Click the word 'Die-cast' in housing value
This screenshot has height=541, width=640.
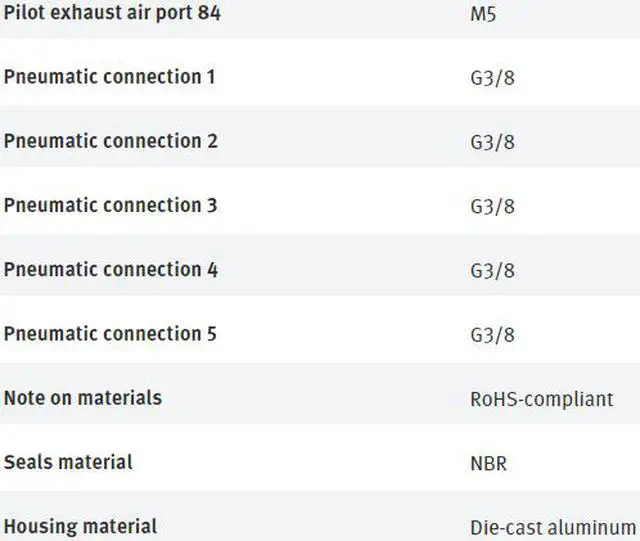(503, 527)
